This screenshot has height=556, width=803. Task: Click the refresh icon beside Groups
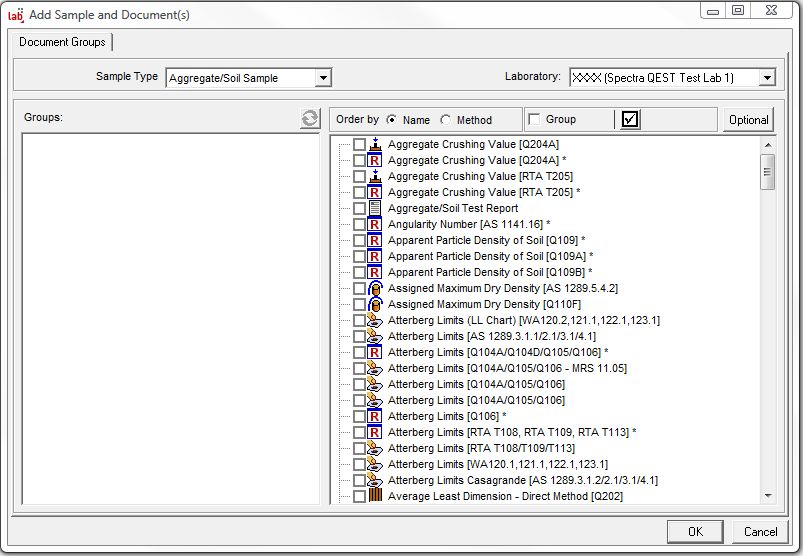(x=310, y=119)
